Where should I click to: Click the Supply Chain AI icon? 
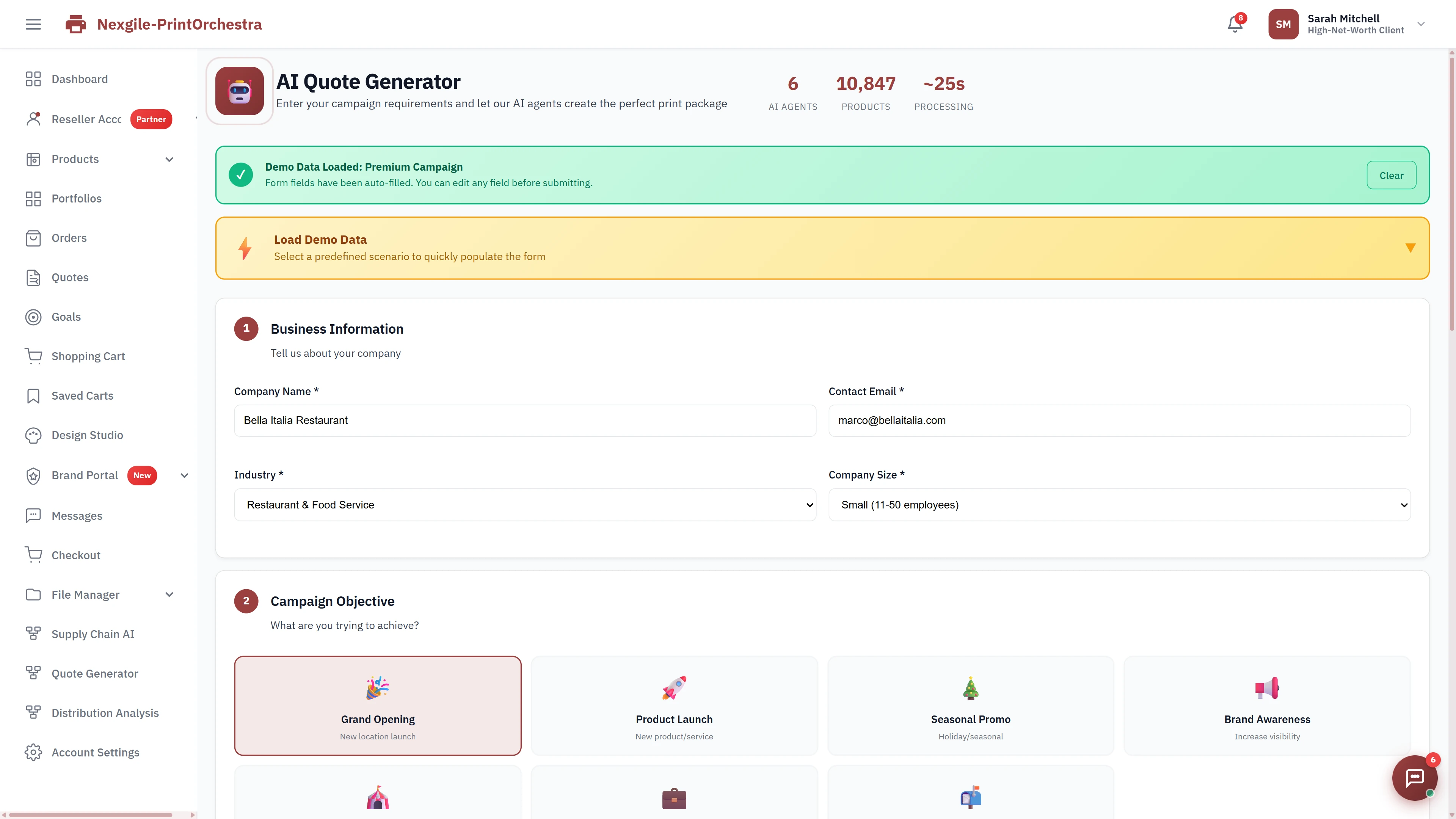(x=33, y=634)
